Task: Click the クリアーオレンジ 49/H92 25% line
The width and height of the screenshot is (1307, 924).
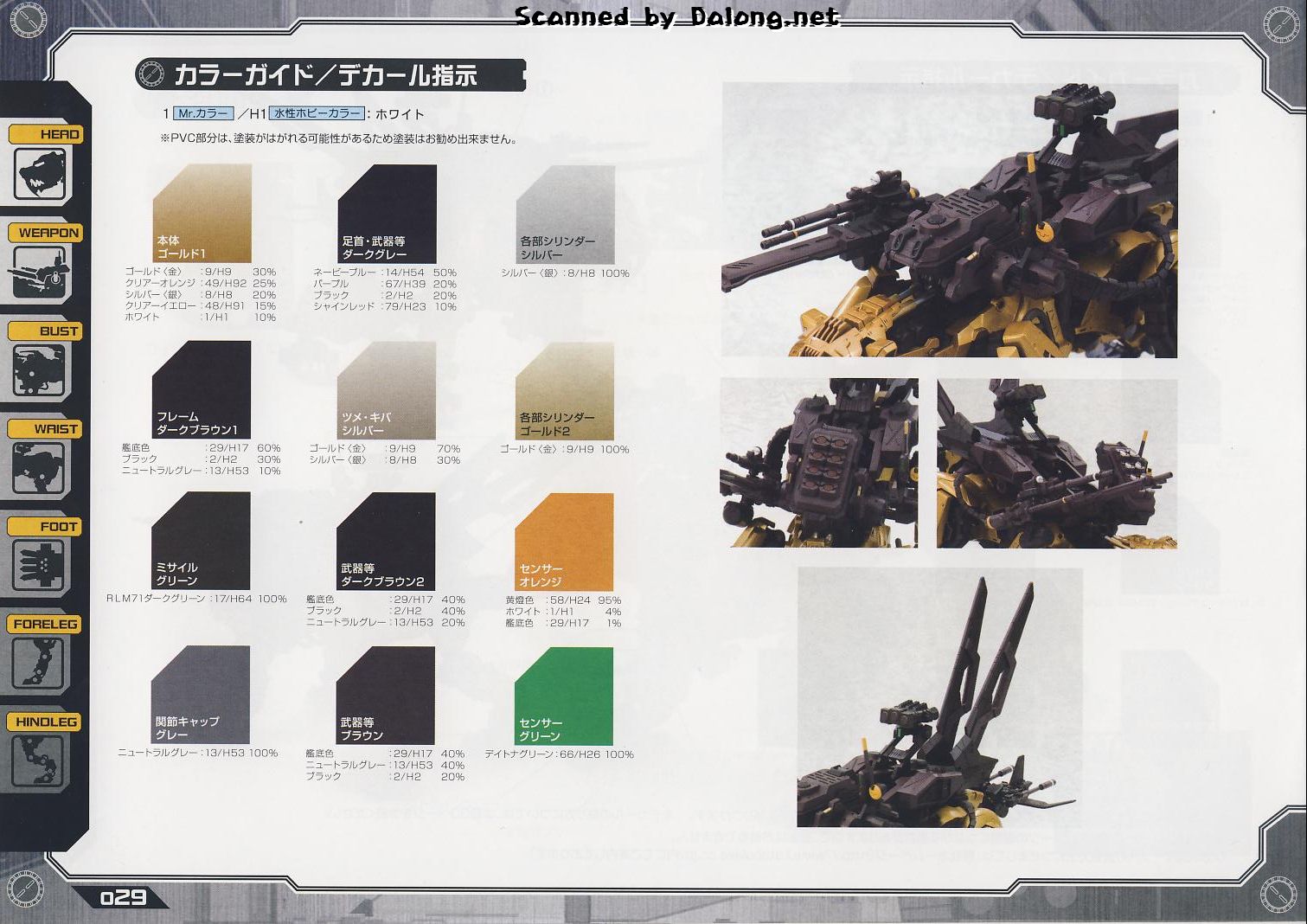Action: point(201,284)
